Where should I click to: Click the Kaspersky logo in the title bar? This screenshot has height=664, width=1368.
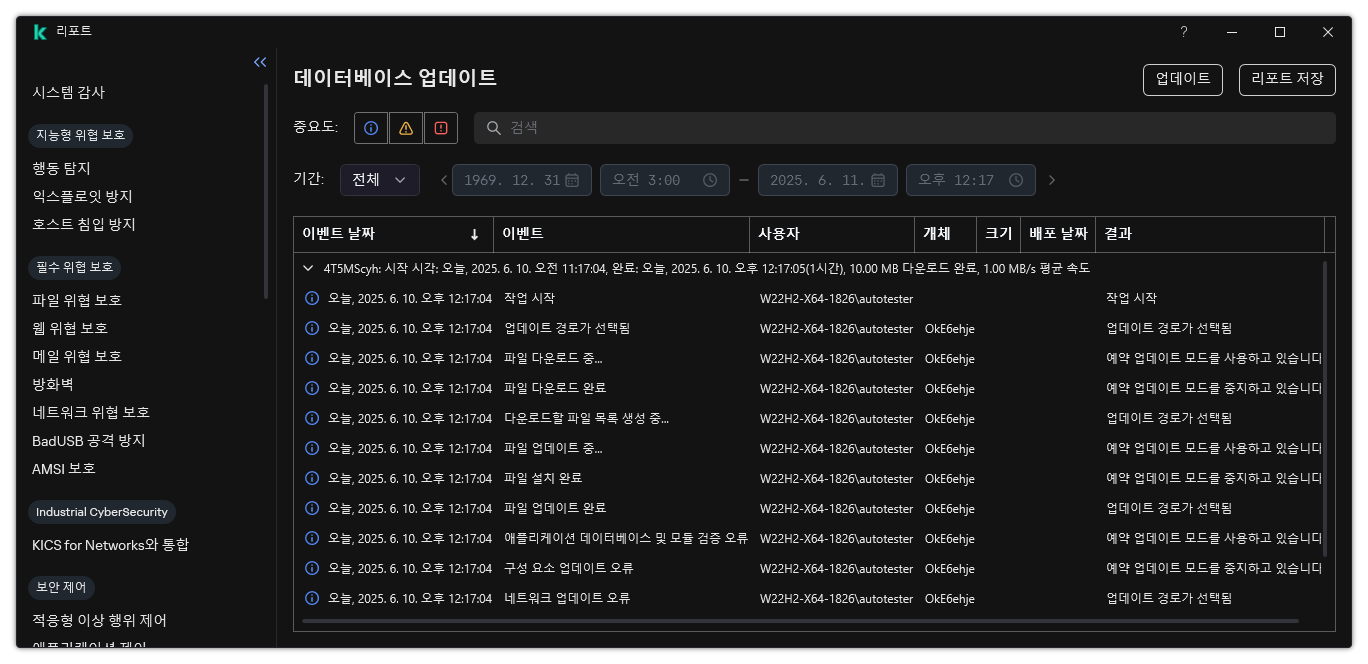(x=39, y=31)
